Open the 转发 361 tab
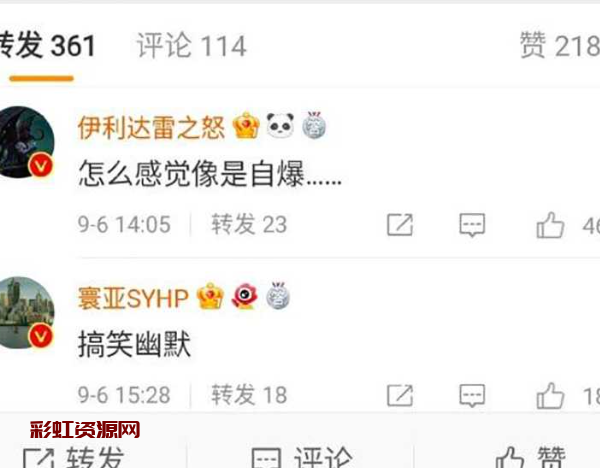 pos(47,46)
